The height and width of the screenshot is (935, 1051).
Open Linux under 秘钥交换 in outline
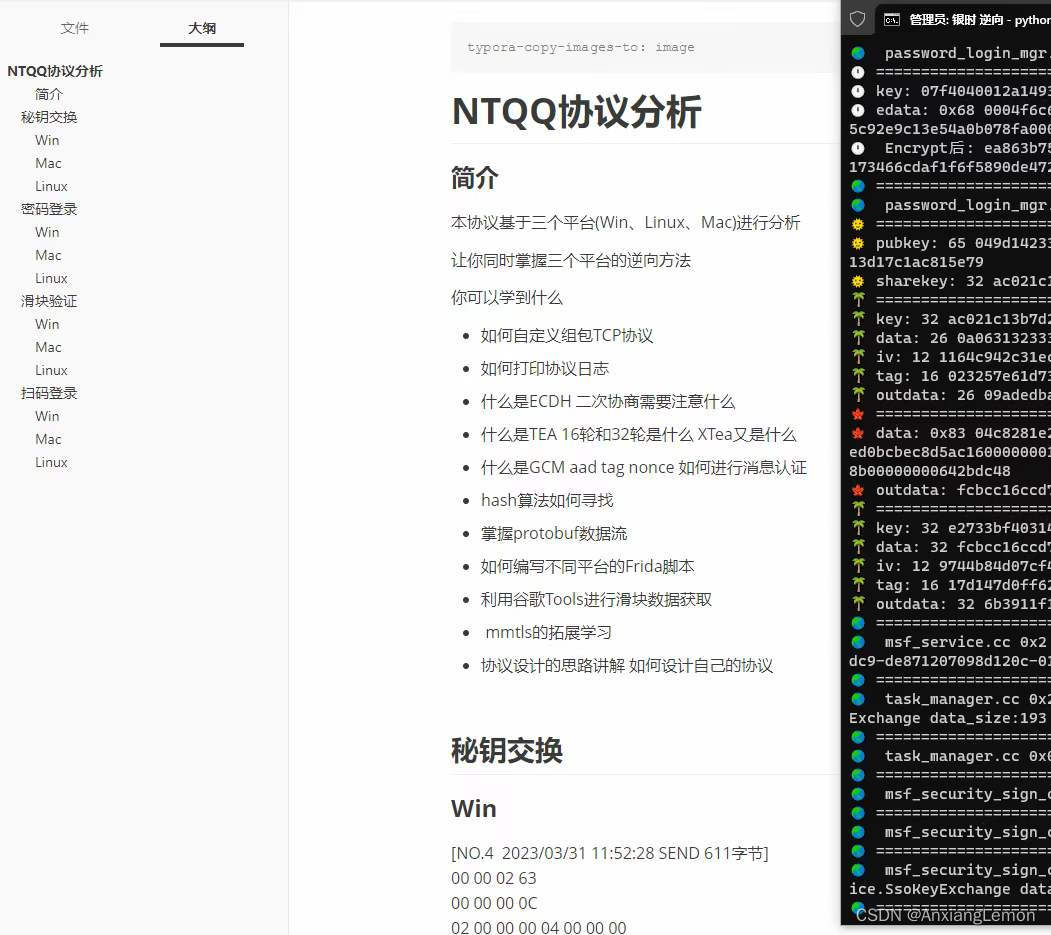click(51, 186)
